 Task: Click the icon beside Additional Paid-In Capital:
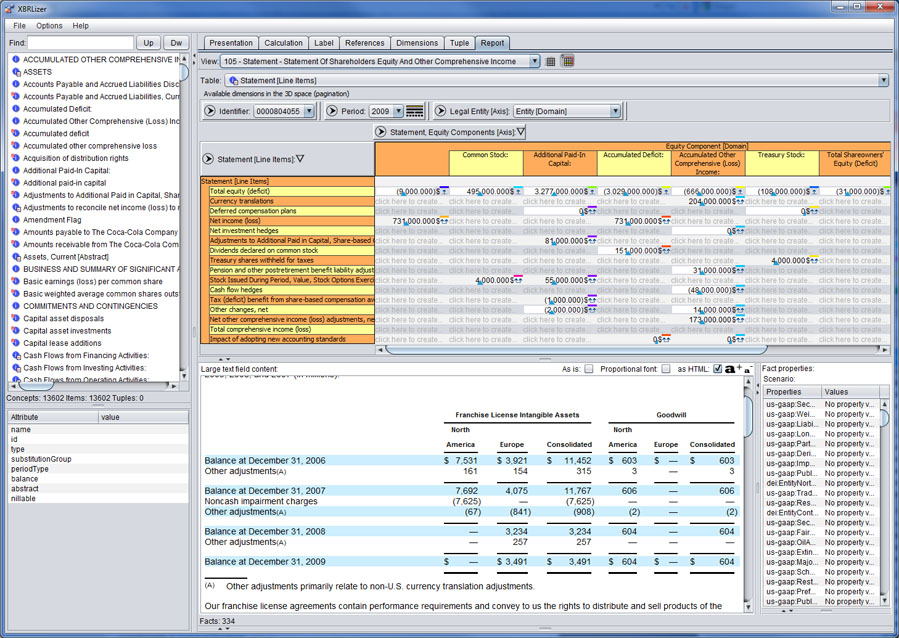16,170
